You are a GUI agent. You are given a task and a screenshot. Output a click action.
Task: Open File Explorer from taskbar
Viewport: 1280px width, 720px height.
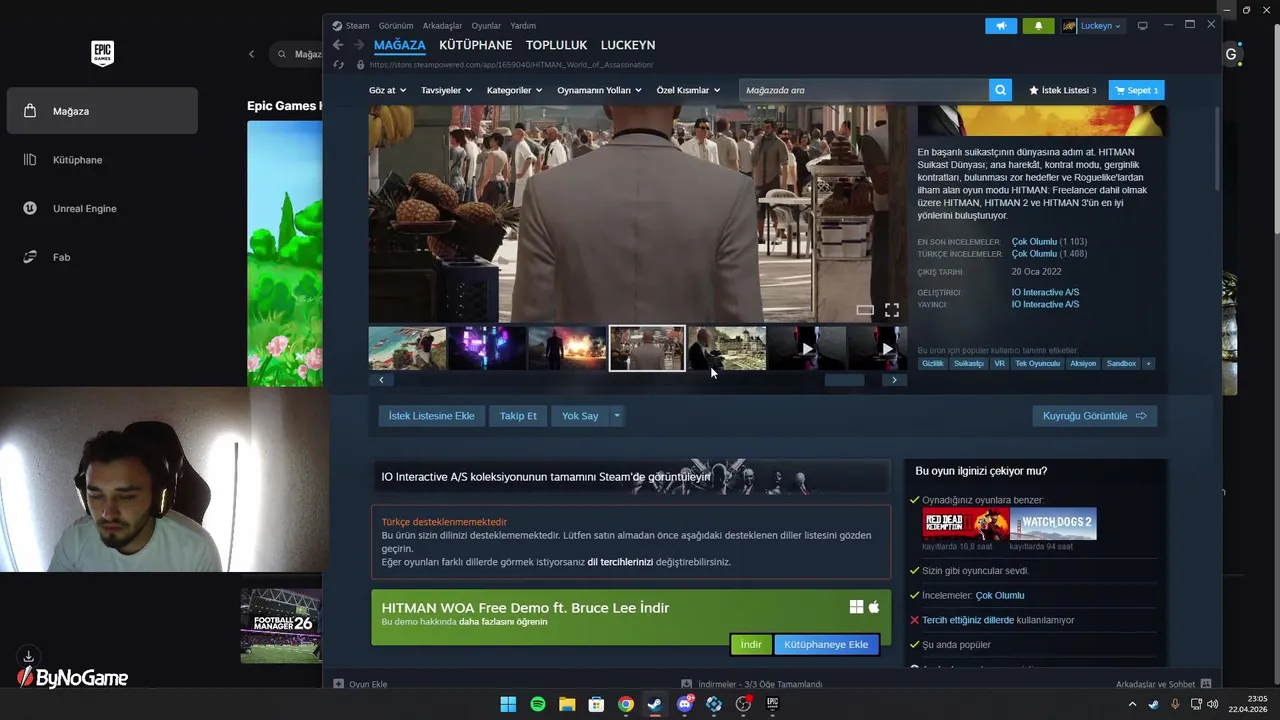pyautogui.click(x=567, y=704)
